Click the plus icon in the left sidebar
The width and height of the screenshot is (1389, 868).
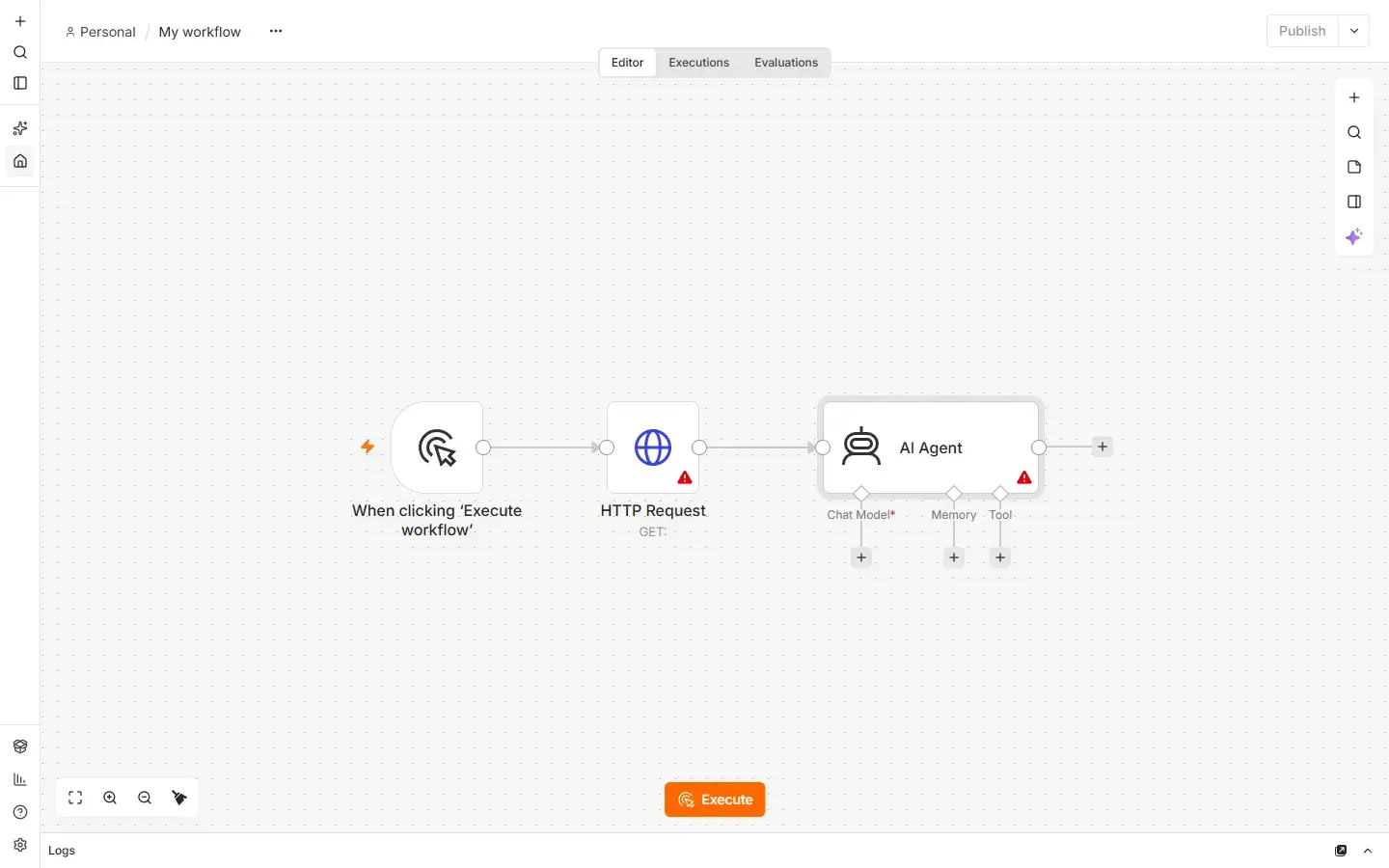pos(20,21)
